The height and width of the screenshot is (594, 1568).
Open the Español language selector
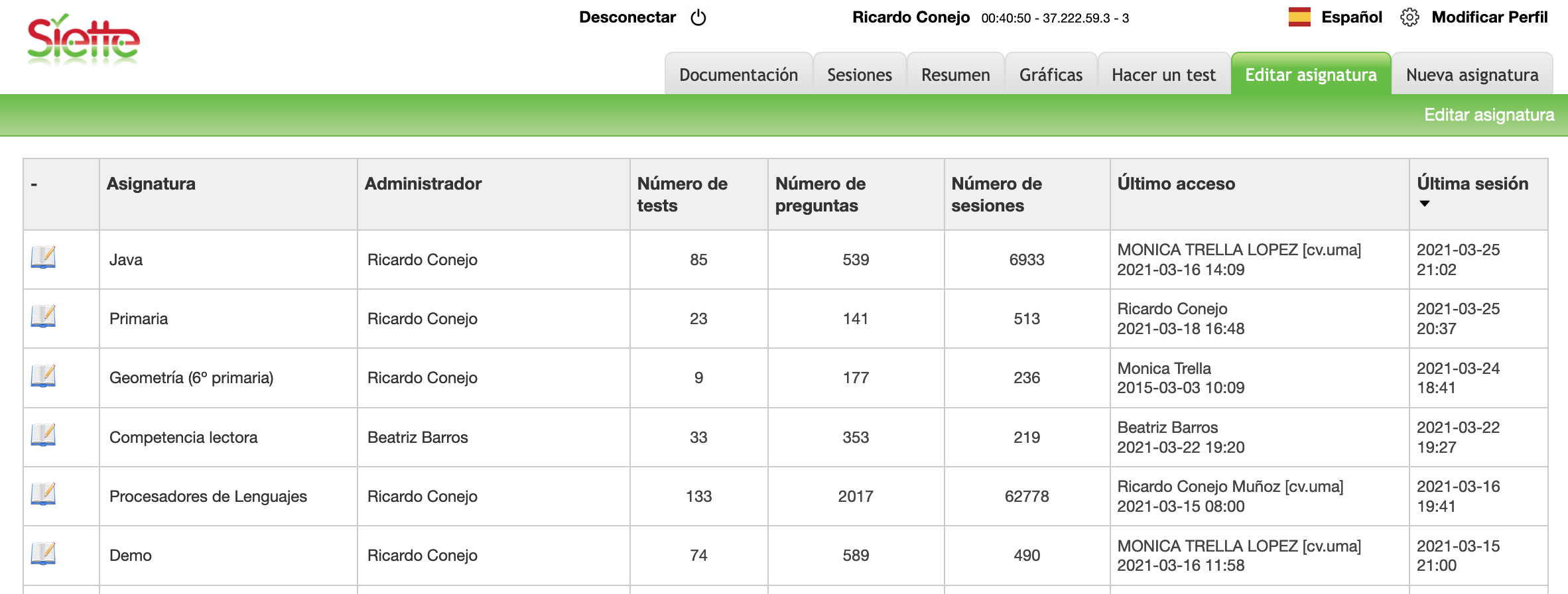(1351, 17)
